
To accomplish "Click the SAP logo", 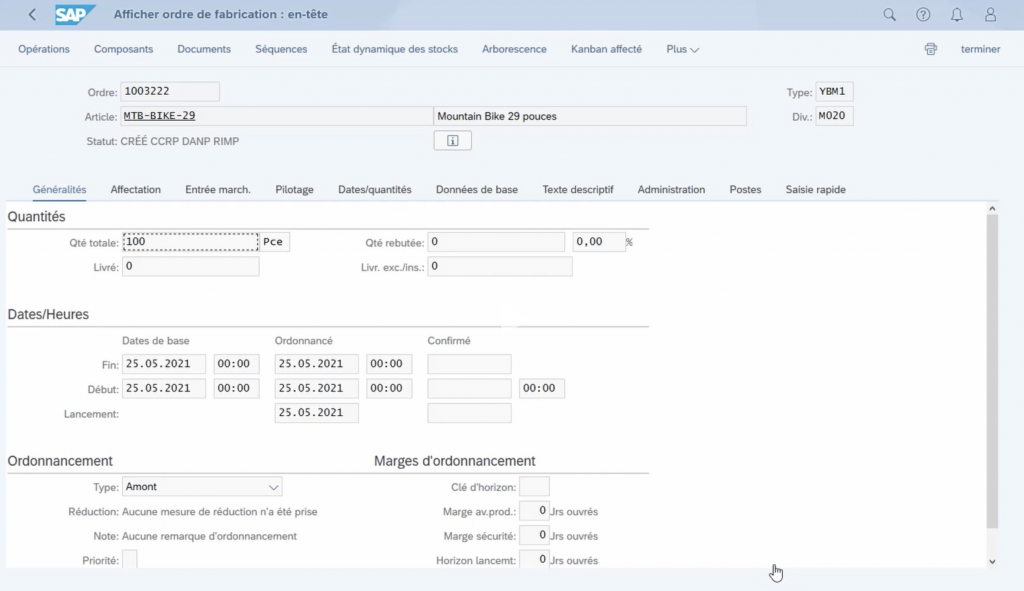I will click(x=74, y=15).
